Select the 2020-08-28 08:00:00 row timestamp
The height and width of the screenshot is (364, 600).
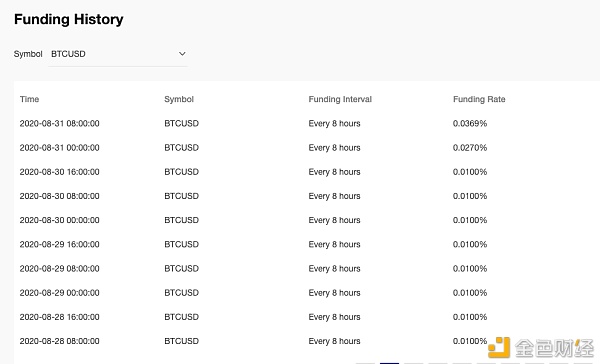(59, 341)
